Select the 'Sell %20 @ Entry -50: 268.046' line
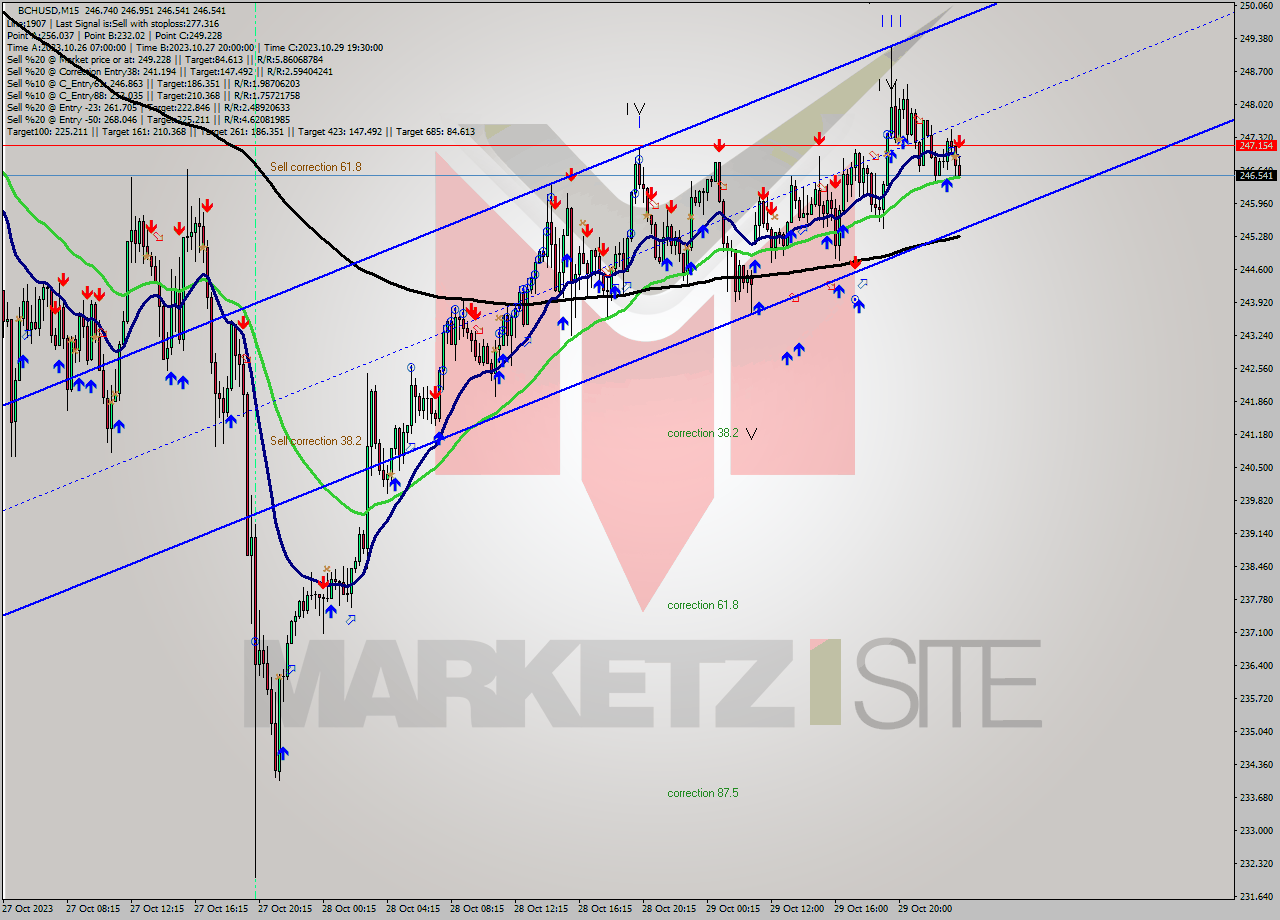The image size is (1280, 920). click(148, 119)
